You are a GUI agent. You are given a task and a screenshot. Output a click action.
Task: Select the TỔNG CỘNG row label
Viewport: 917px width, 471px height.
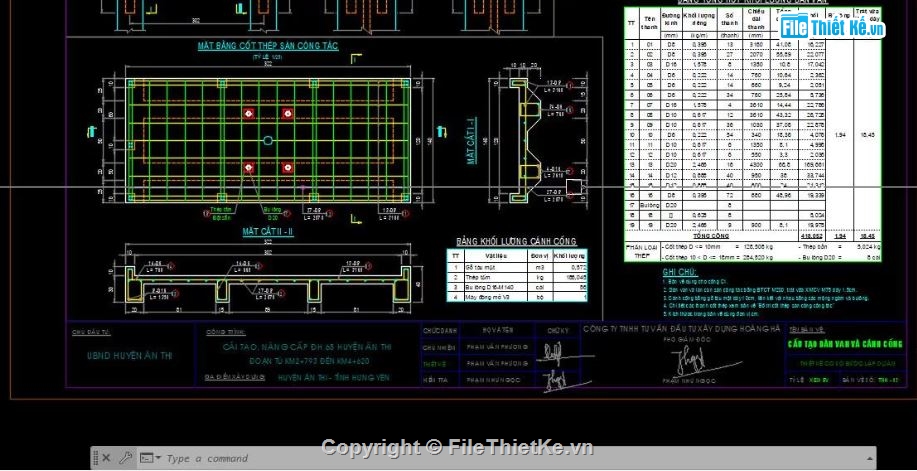pyautogui.click(x=711, y=236)
